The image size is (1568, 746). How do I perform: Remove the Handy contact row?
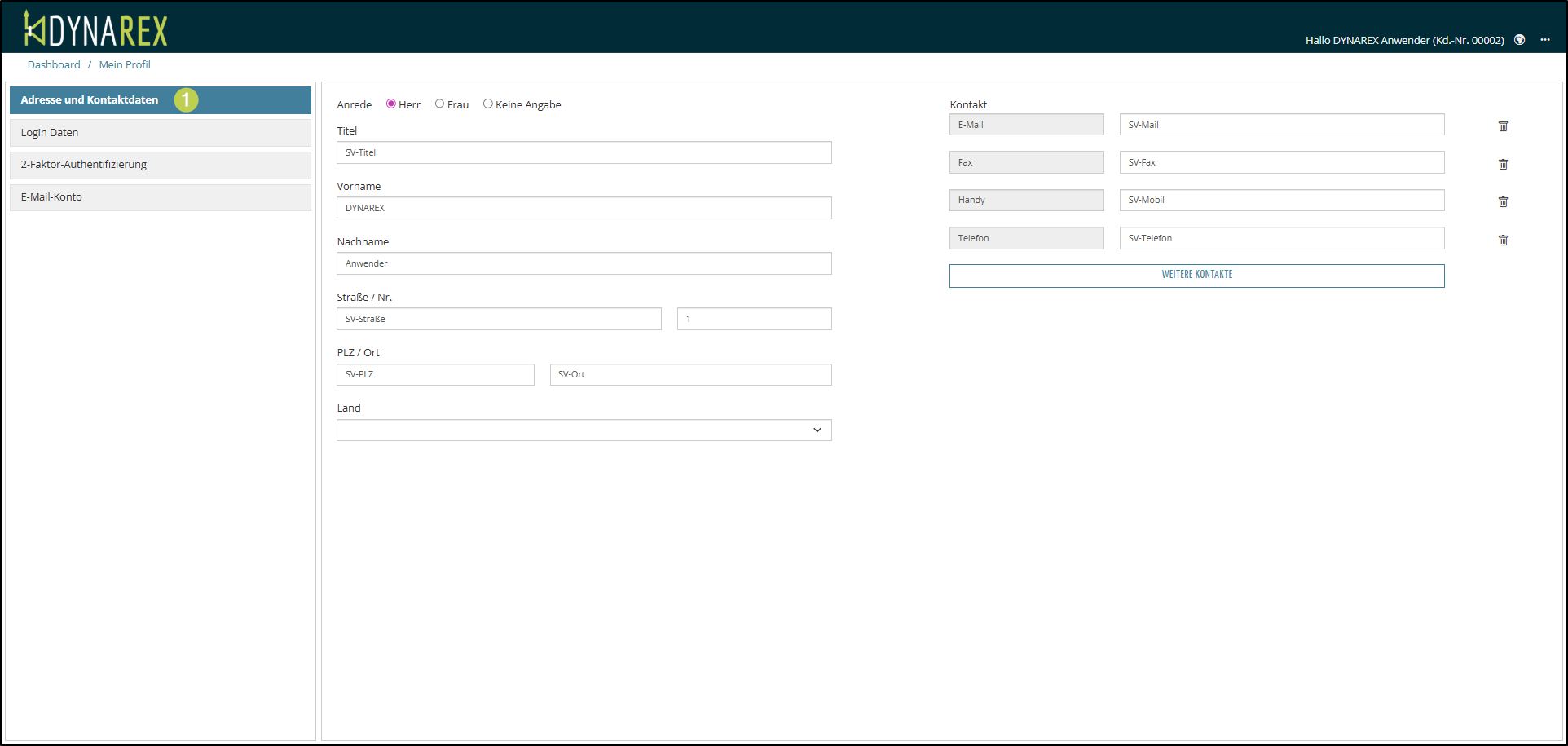(1503, 201)
